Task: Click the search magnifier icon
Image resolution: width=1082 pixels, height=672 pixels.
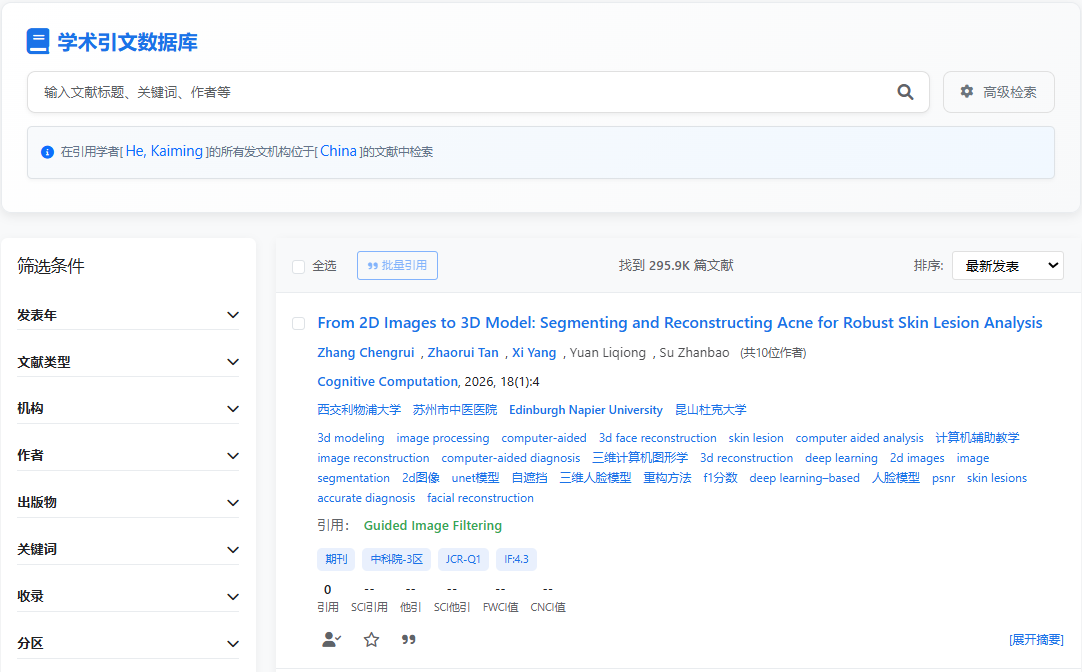Action: click(x=905, y=92)
